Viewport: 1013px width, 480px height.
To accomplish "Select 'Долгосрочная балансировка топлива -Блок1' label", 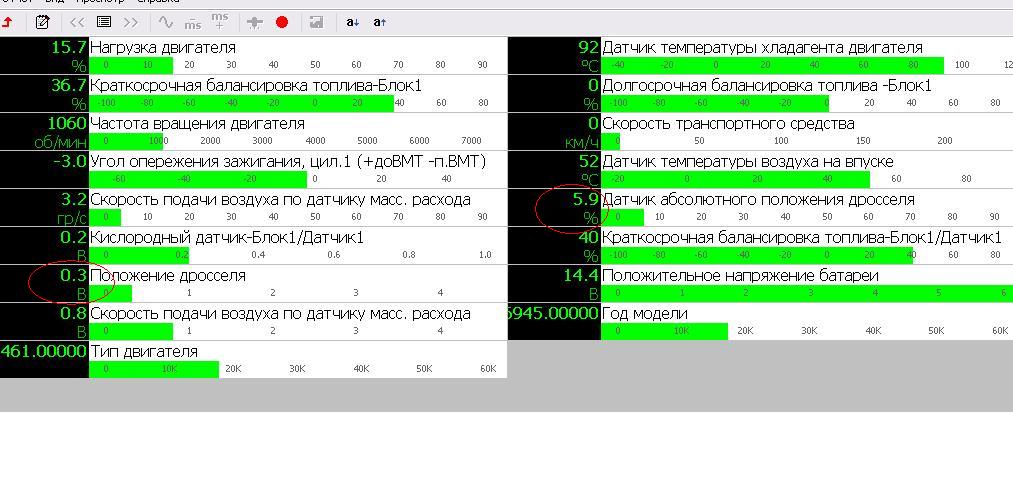I will 767,85.
